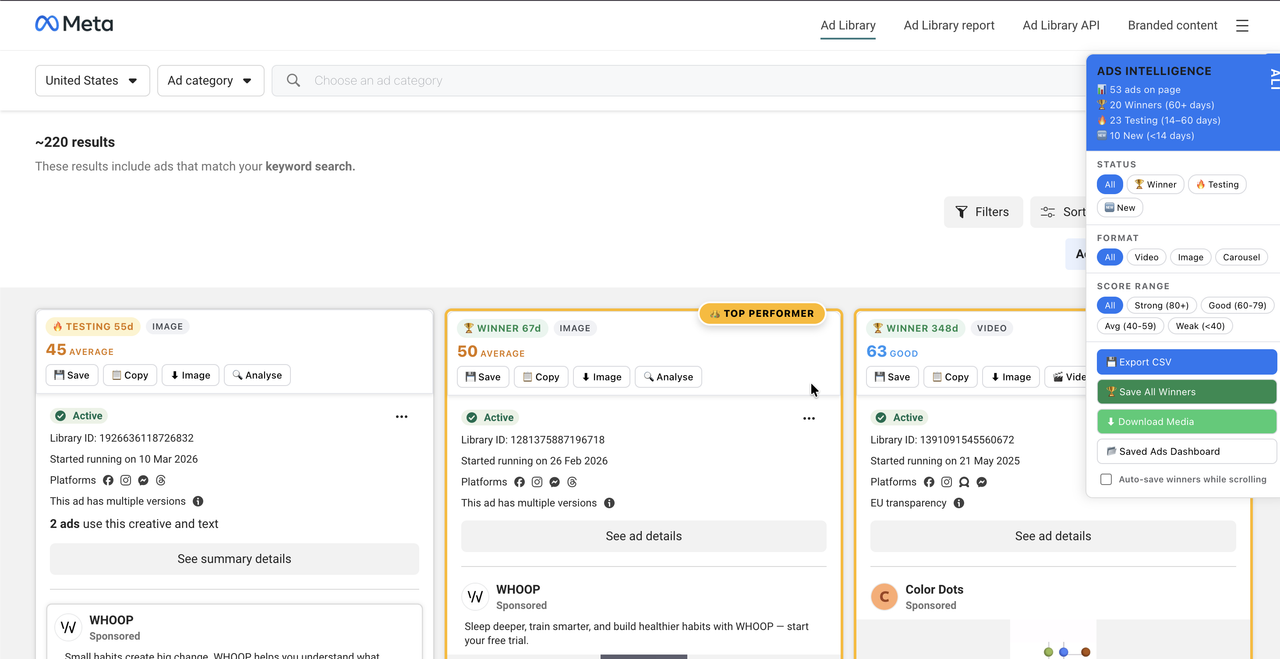Open the hamburger menu in the header
The image size is (1280, 659).
click(1242, 26)
